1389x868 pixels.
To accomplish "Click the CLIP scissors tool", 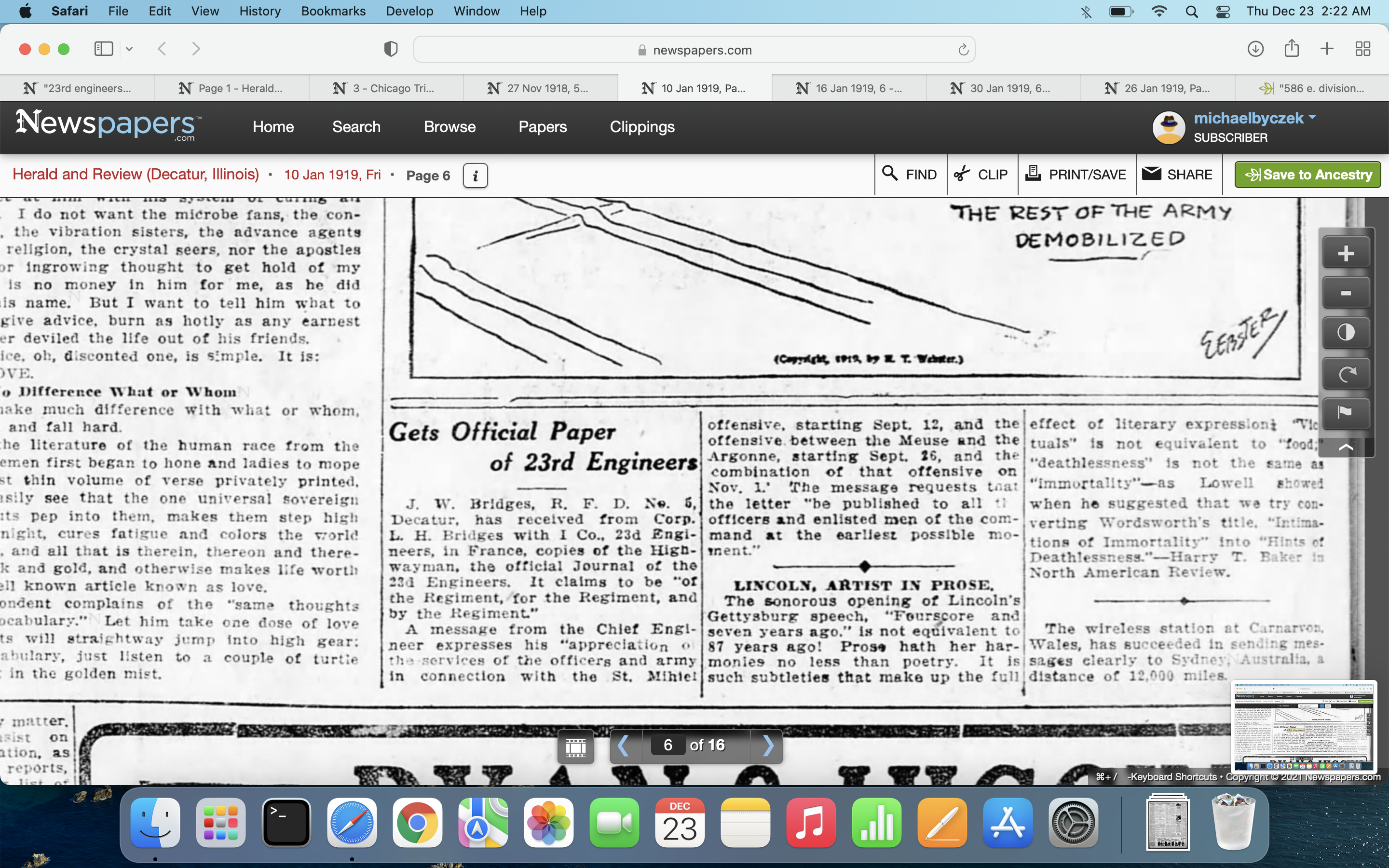I will (981, 175).
